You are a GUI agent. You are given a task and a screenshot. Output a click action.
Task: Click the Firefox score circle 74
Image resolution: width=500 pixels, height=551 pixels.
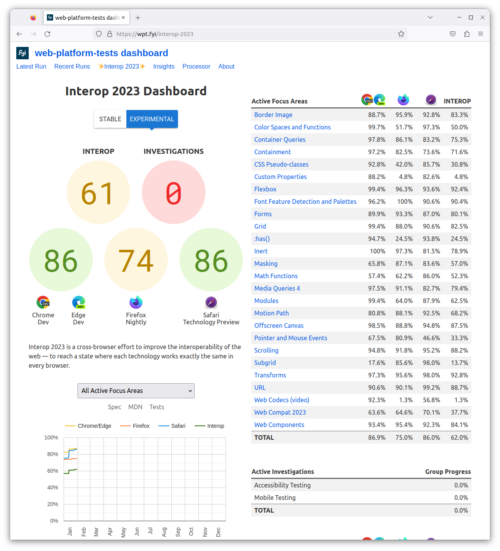click(136, 260)
